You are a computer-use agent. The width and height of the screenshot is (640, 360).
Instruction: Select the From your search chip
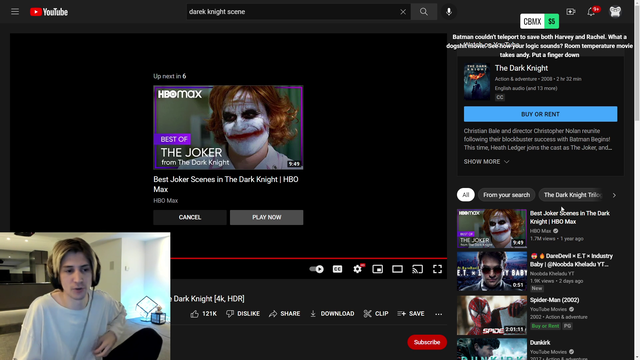click(x=507, y=195)
